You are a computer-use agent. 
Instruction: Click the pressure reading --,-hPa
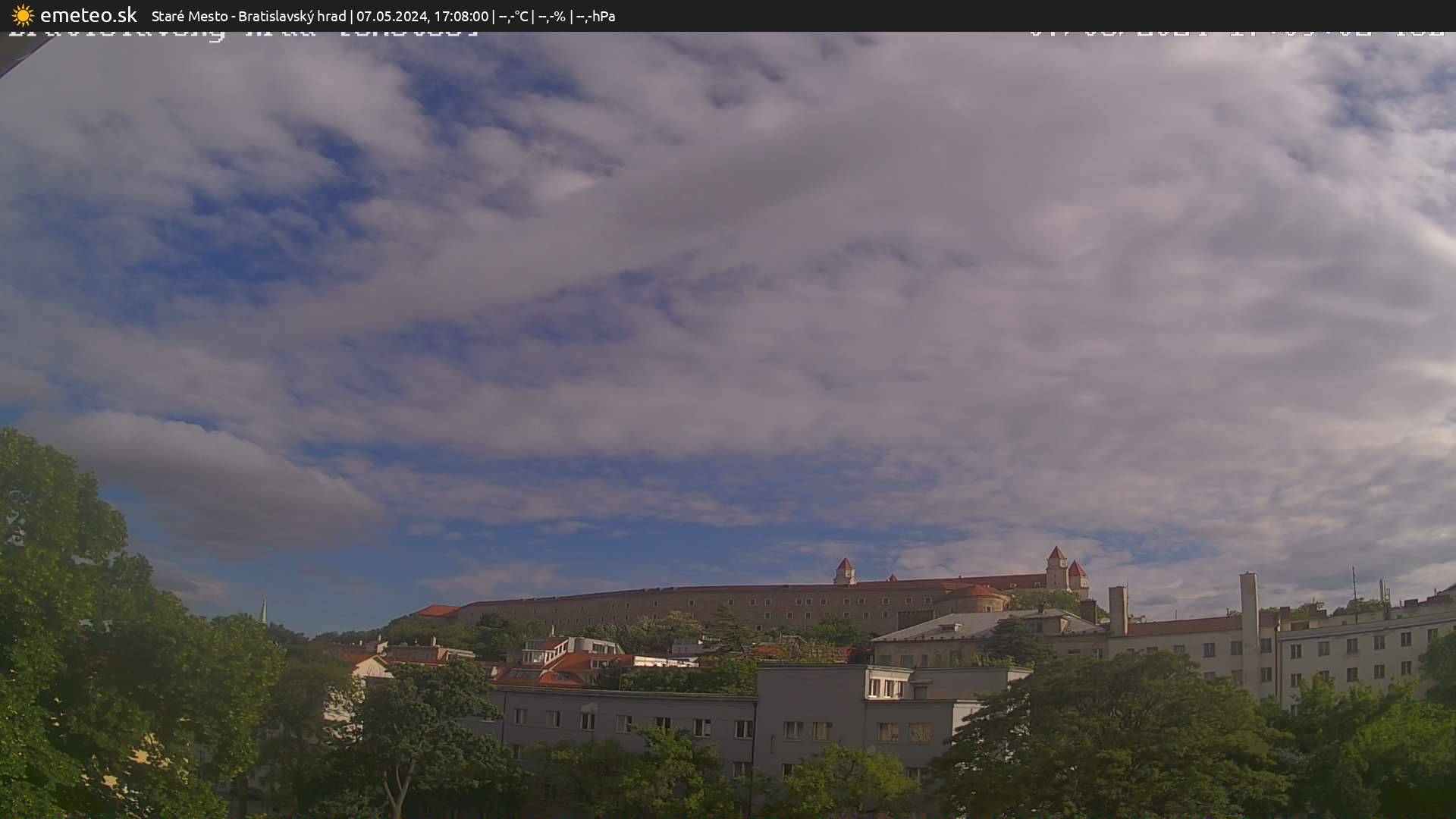tap(598, 15)
